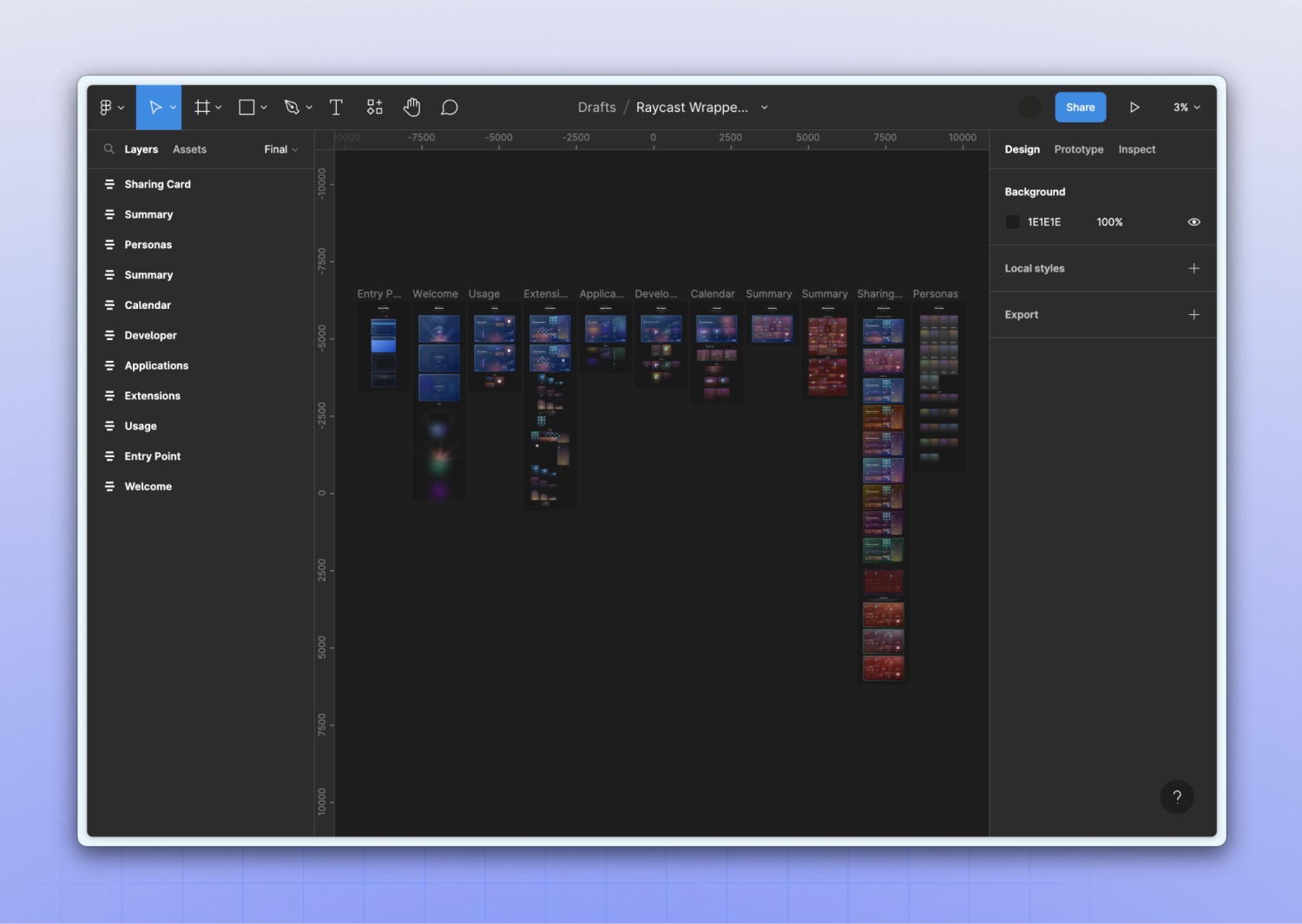The image size is (1302, 924).
Task: Click the Calendar layer frame icon
Action: tap(109, 305)
